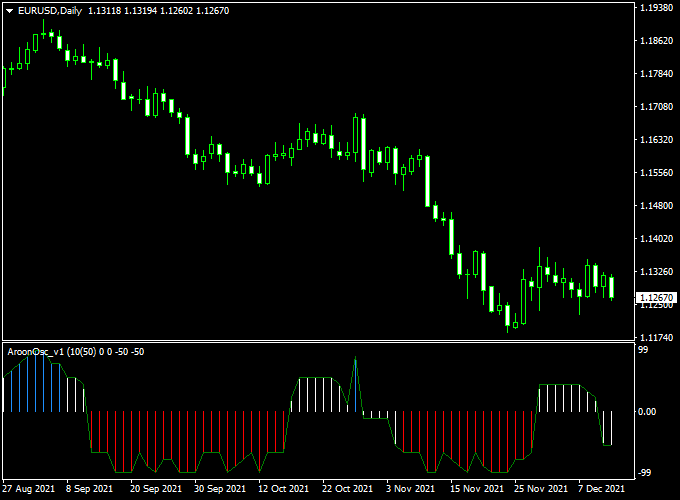This screenshot has height=500, width=680.
Task: Select the last candlestick on the chart
Action: 611,287
